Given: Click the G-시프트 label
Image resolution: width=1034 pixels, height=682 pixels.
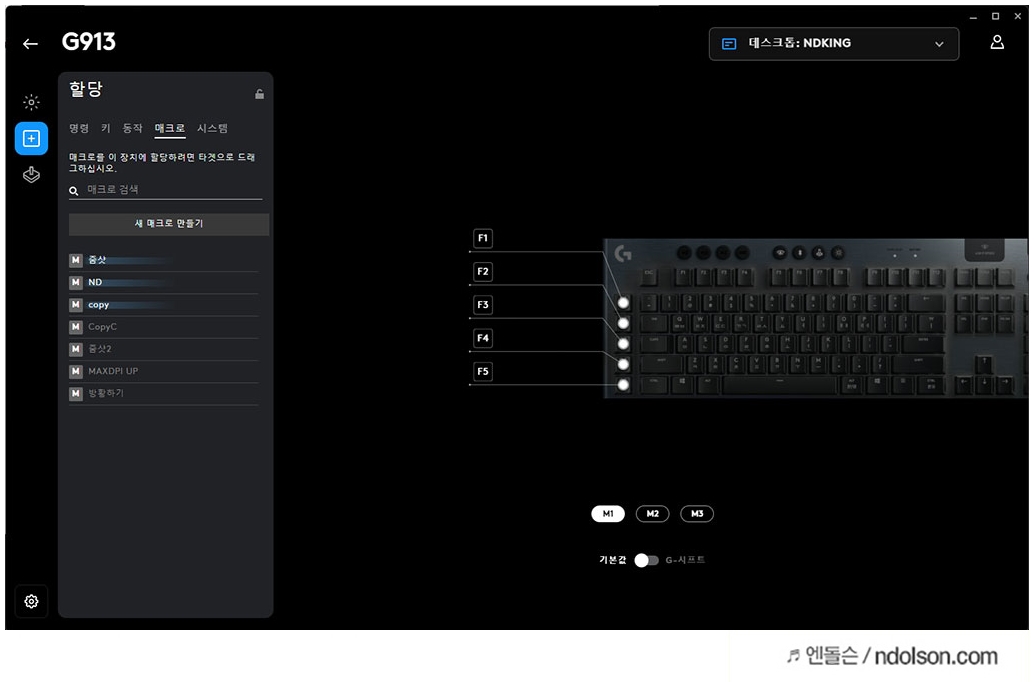Looking at the screenshot, I should click(685, 560).
